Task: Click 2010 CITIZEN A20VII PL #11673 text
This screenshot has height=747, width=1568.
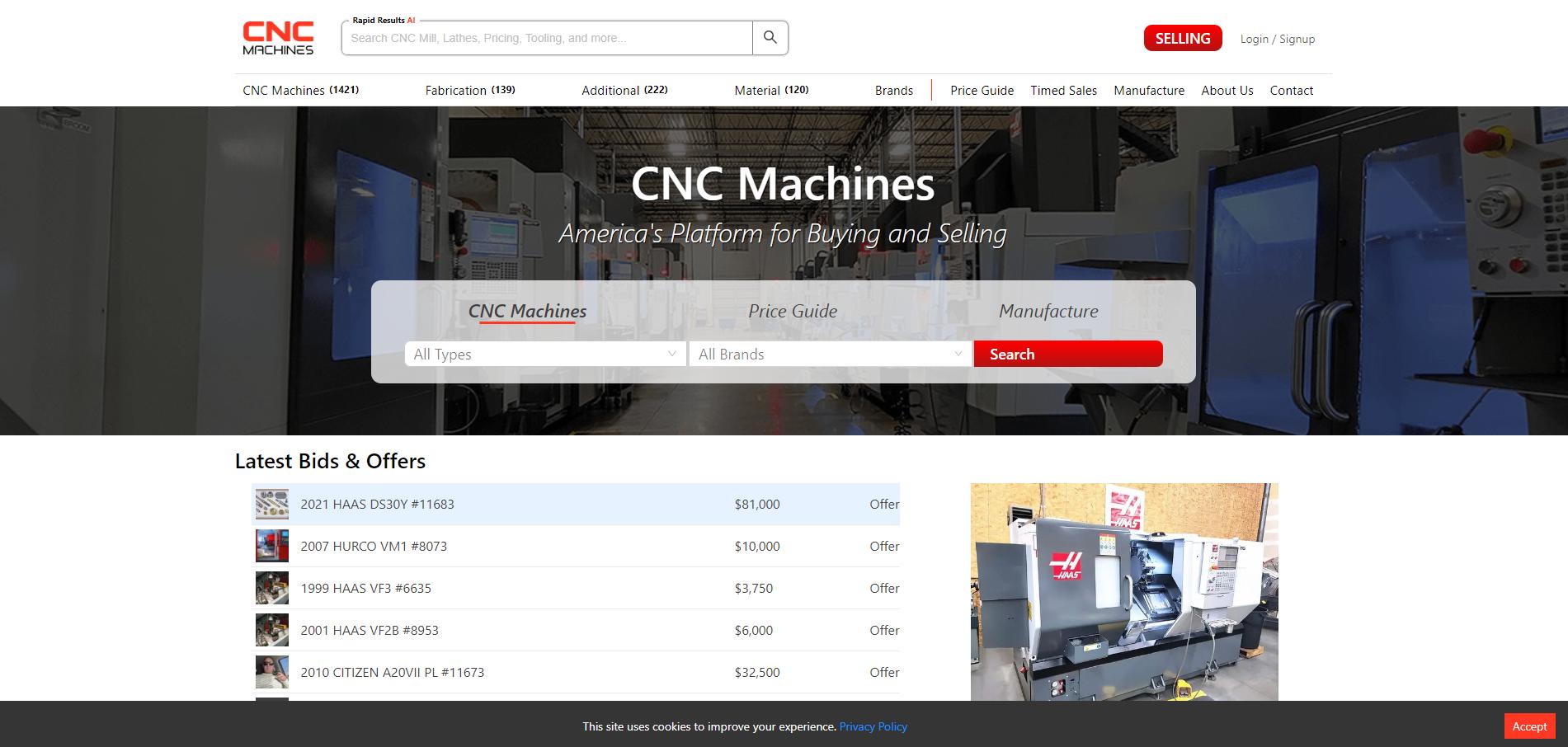Action: click(392, 672)
